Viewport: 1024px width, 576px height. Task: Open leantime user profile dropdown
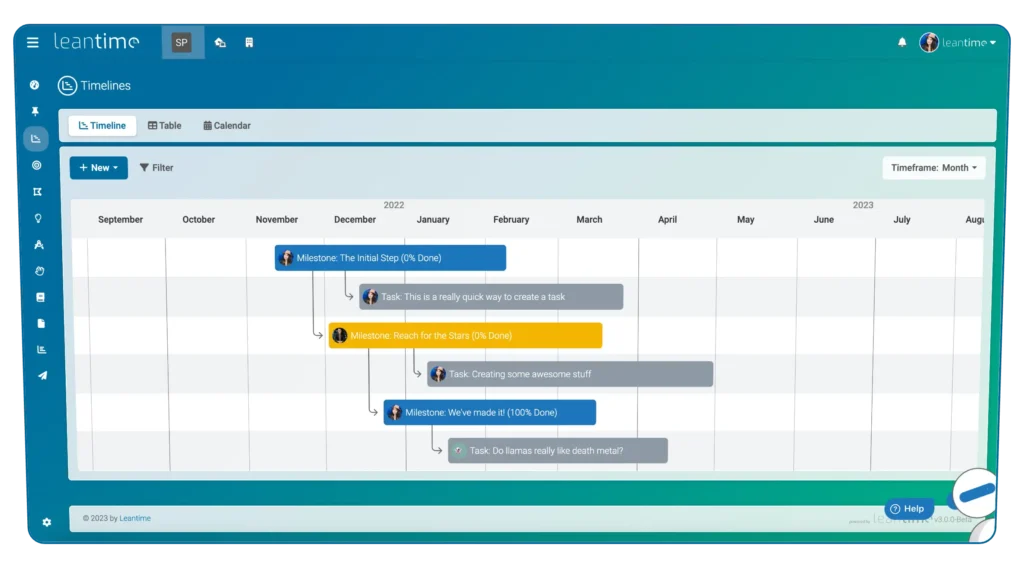[968, 42]
